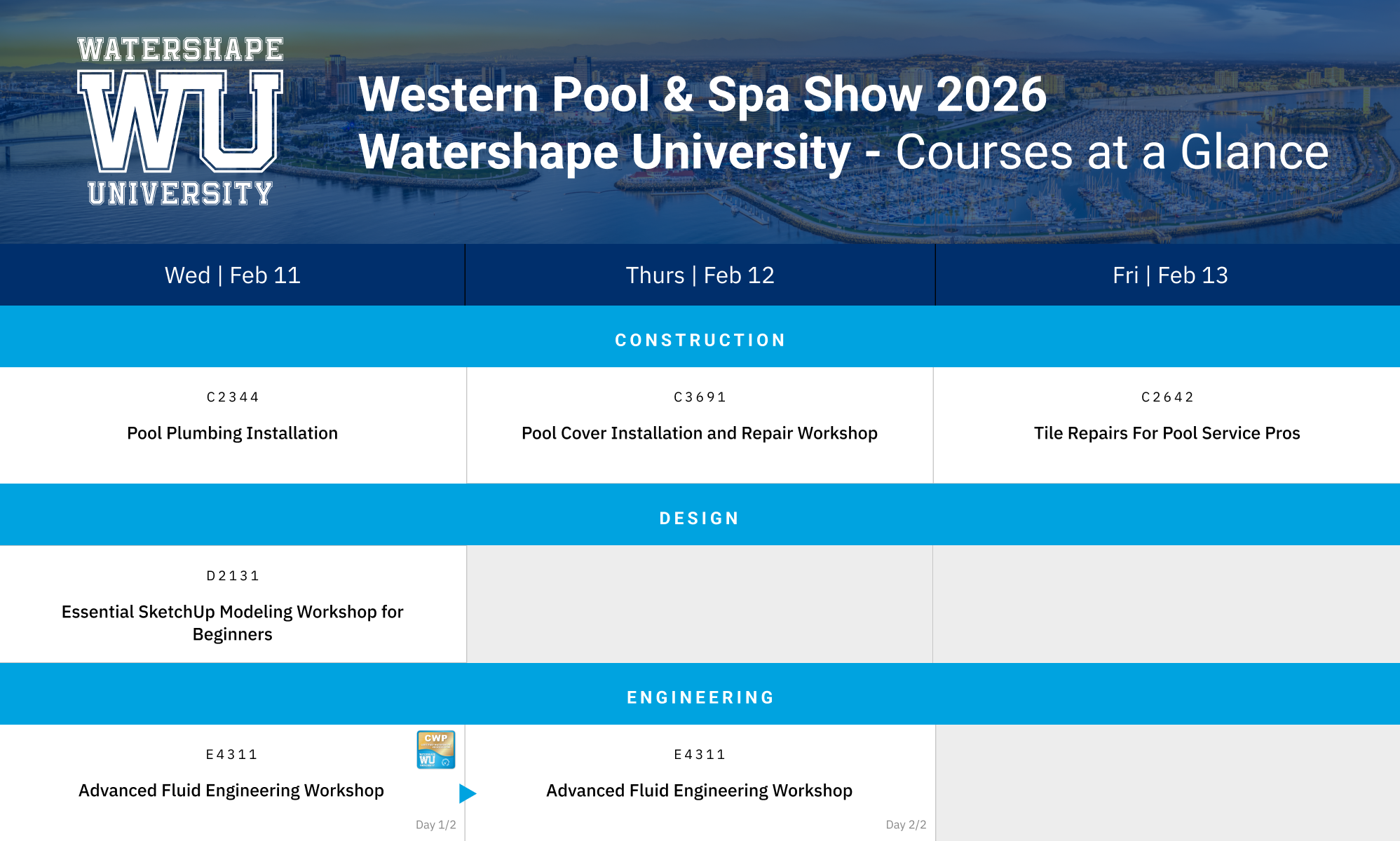This screenshot has height=841, width=1400.
Task: Click the blue arrow linking both workshop days
Action: coord(467,793)
